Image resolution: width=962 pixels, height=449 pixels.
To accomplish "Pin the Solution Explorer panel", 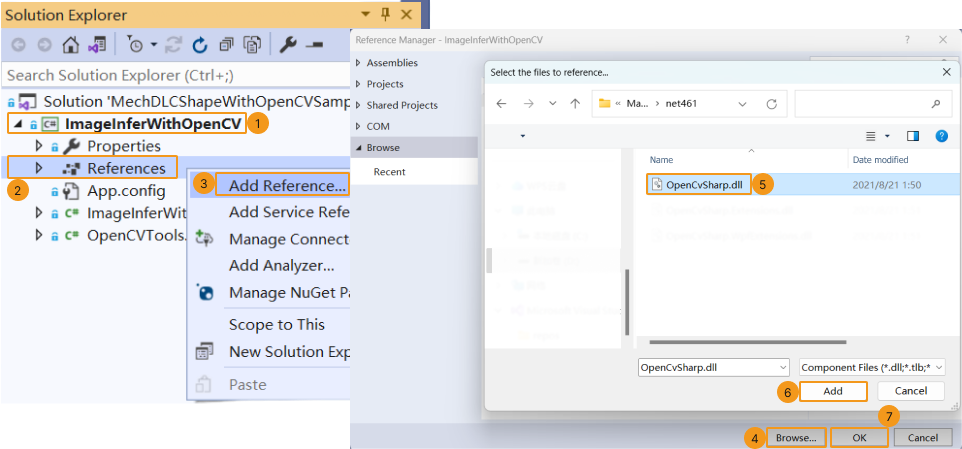I will (x=385, y=14).
